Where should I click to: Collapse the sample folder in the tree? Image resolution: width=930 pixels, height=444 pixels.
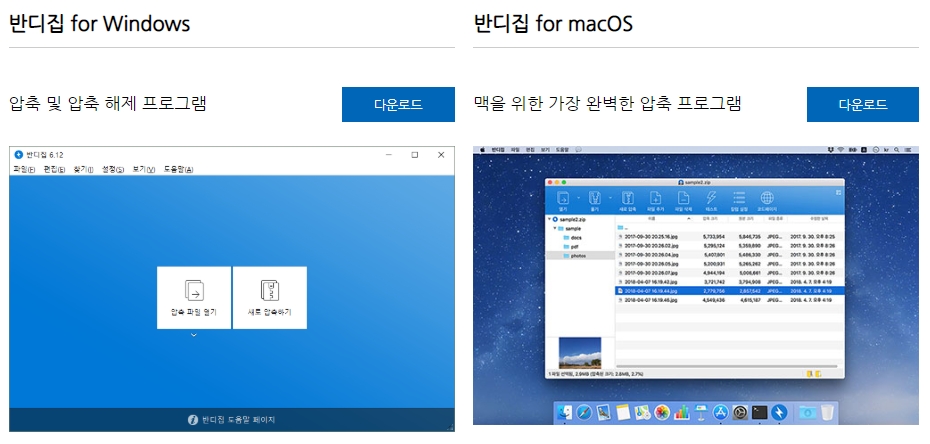click(555, 228)
